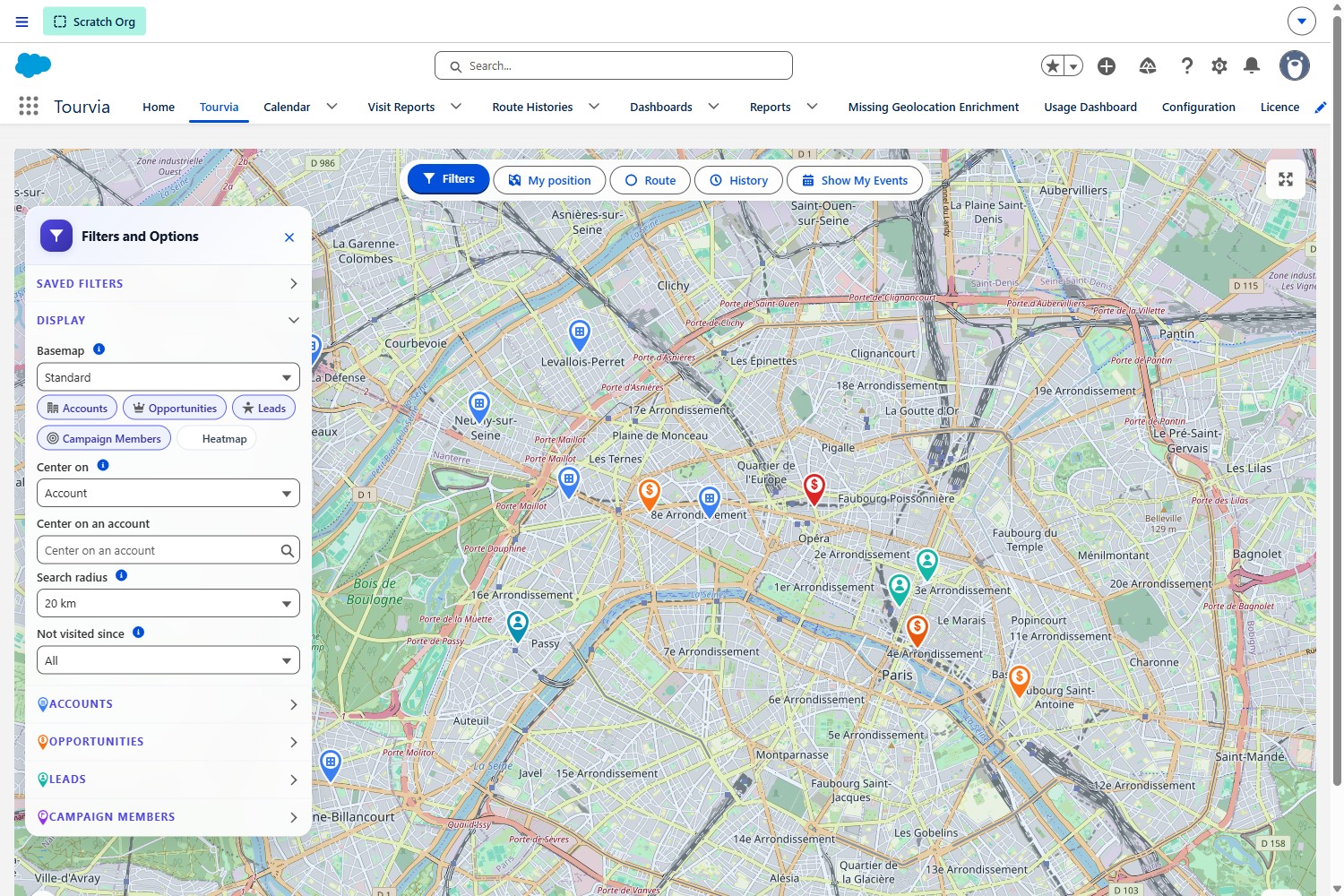Viewport: 1344px width, 896px height.
Task: Toggle the map fullscreen icon
Action: tap(1286, 179)
